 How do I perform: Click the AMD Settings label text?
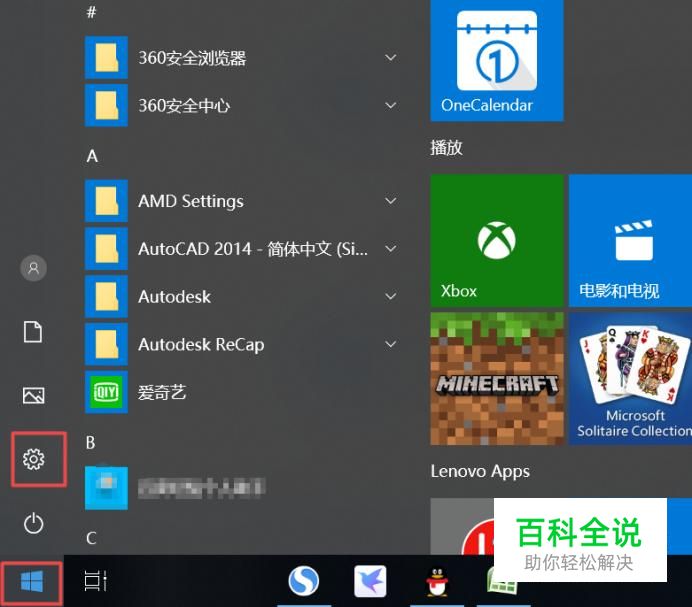(191, 201)
